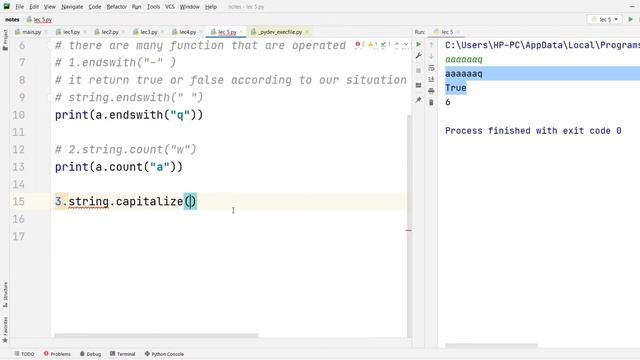Open the Project tool window sidebar
Image resolution: width=640 pixels, height=360 pixels.
5,40
